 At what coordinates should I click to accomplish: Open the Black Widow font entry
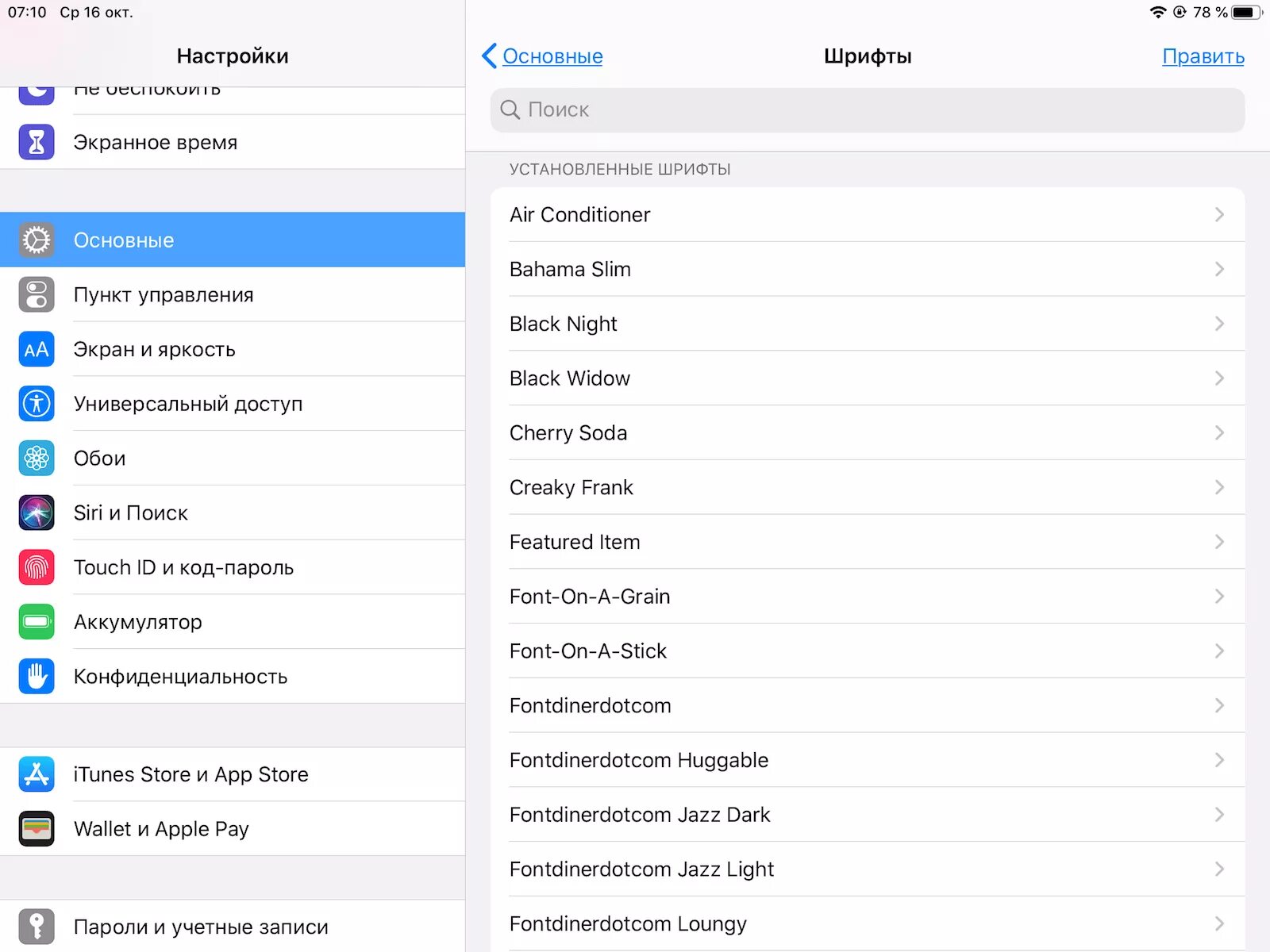point(867,378)
